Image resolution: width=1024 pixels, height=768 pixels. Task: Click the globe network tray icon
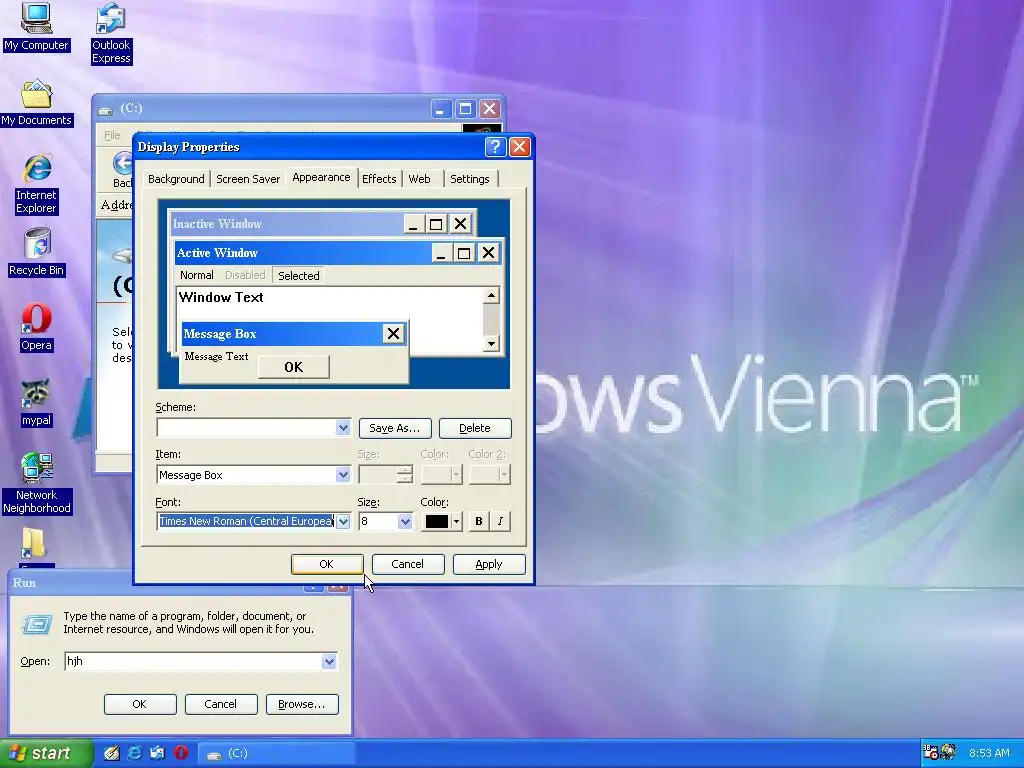click(948, 752)
